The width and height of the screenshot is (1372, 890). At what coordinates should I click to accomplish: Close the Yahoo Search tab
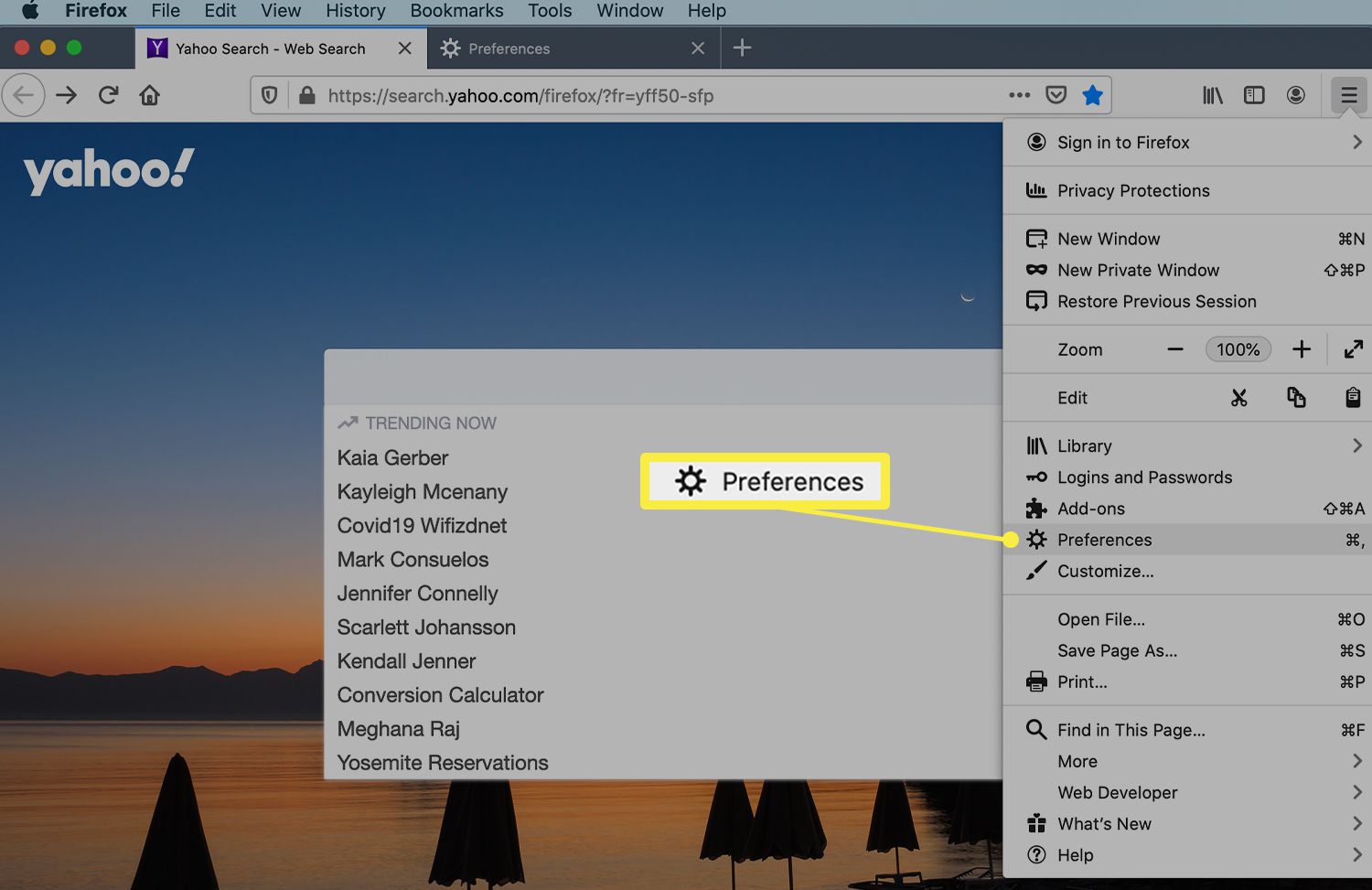point(404,48)
